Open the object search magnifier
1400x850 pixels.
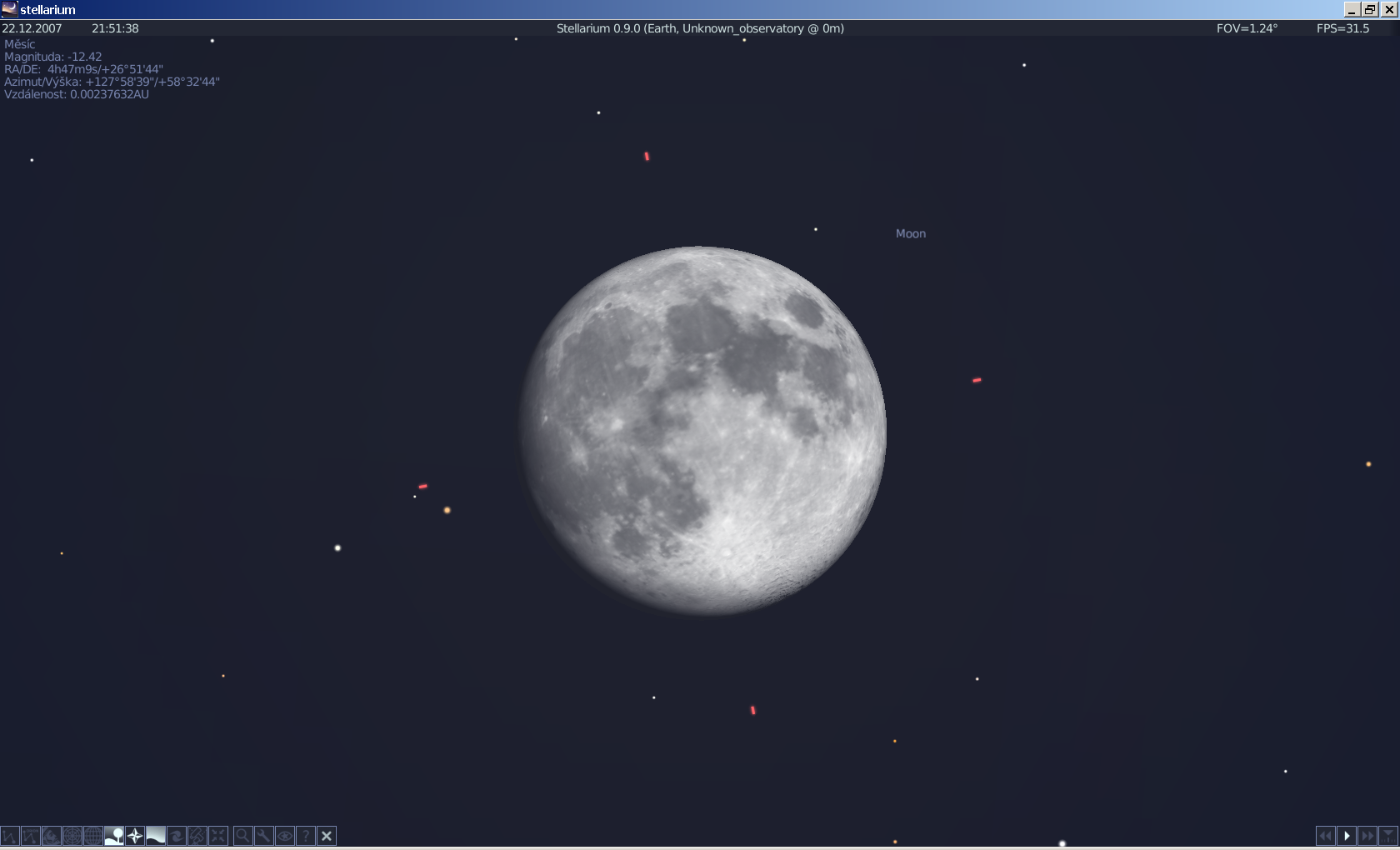click(x=242, y=836)
